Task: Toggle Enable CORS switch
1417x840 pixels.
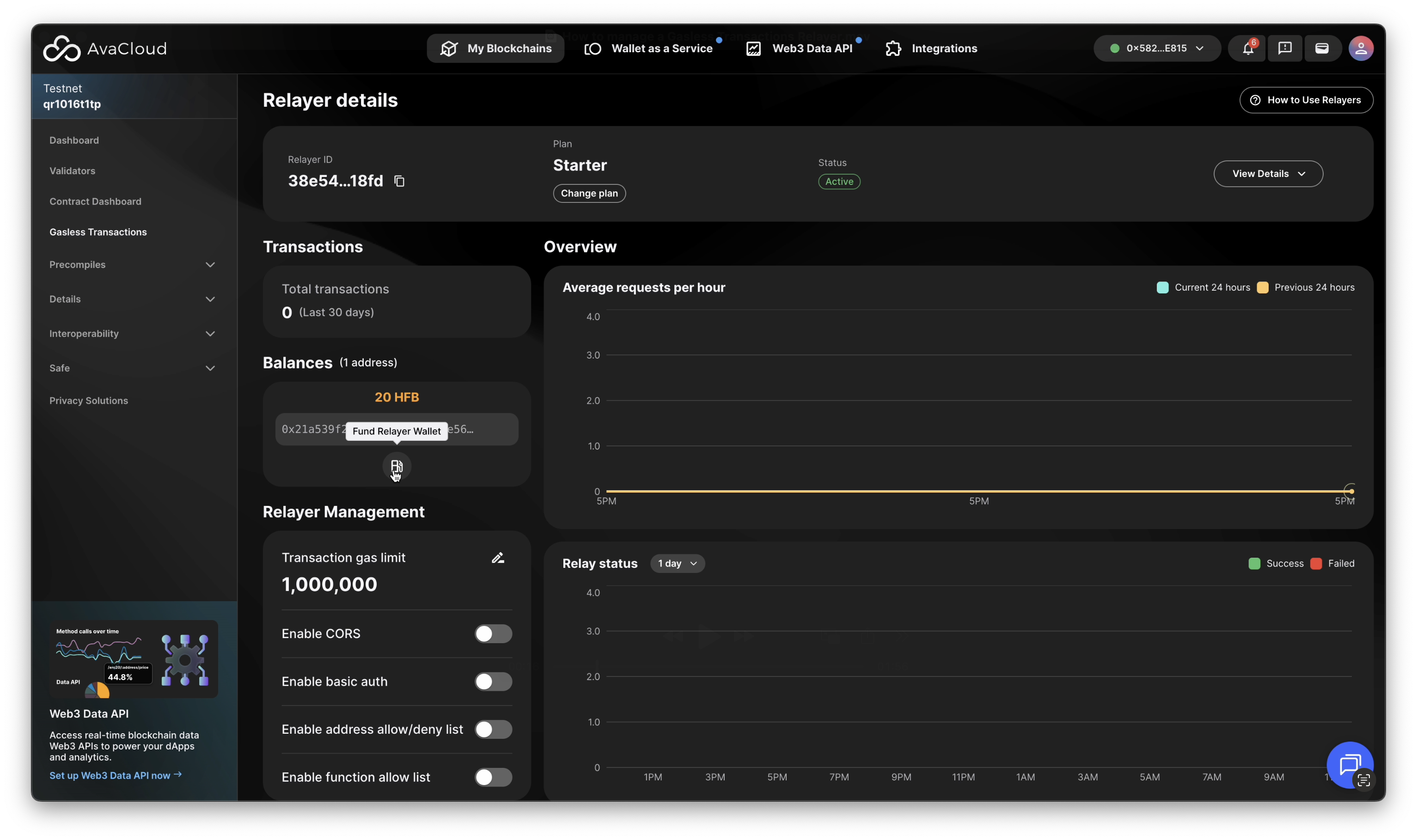Action: (493, 633)
